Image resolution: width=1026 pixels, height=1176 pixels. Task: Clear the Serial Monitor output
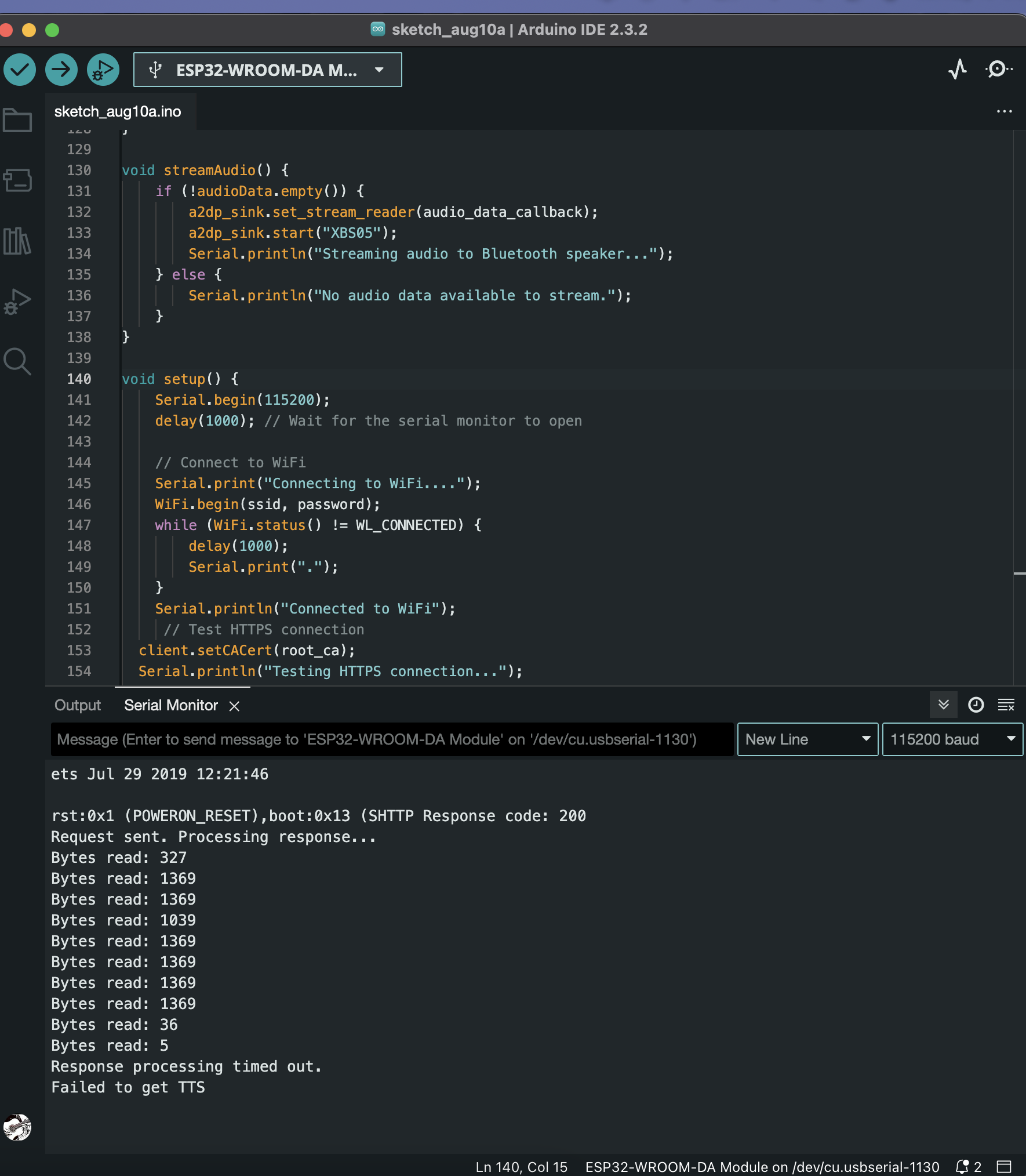[x=1006, y=705]
